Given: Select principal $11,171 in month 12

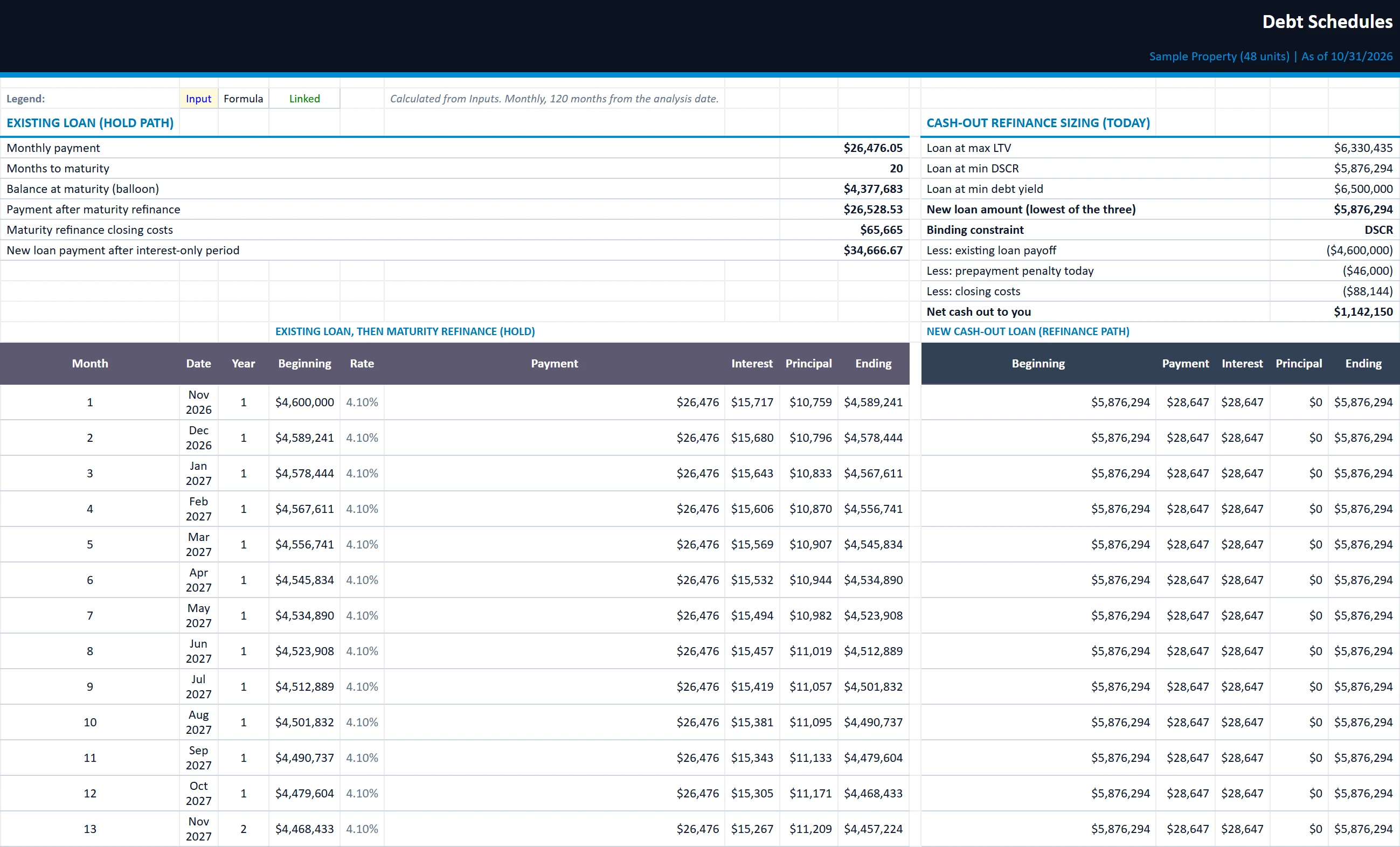Looking at the screenshot, I should click(809, 794).
